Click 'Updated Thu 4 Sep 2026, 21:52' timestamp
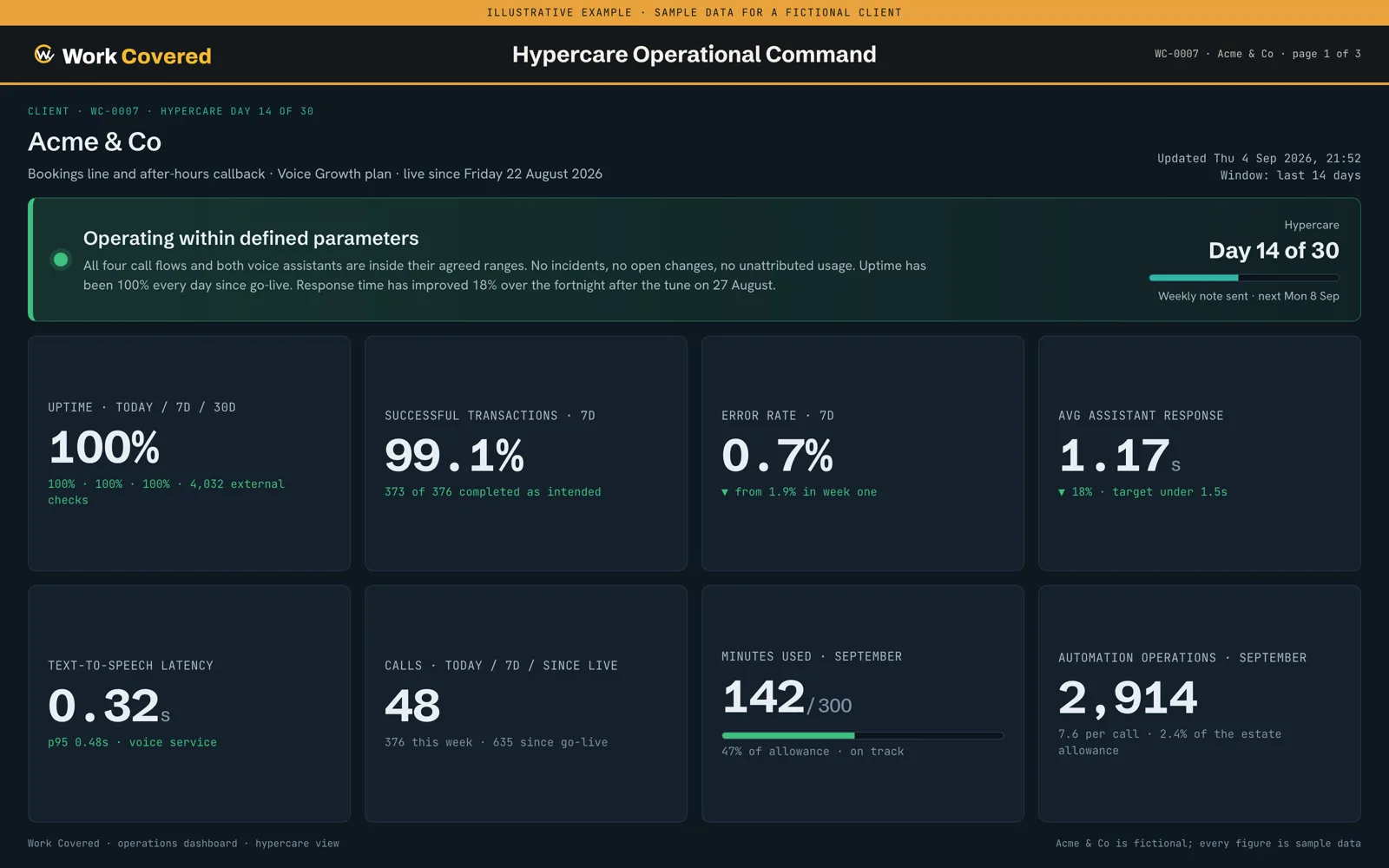This screenshot has width=1389, height=868. click(x=1259, y=158)
